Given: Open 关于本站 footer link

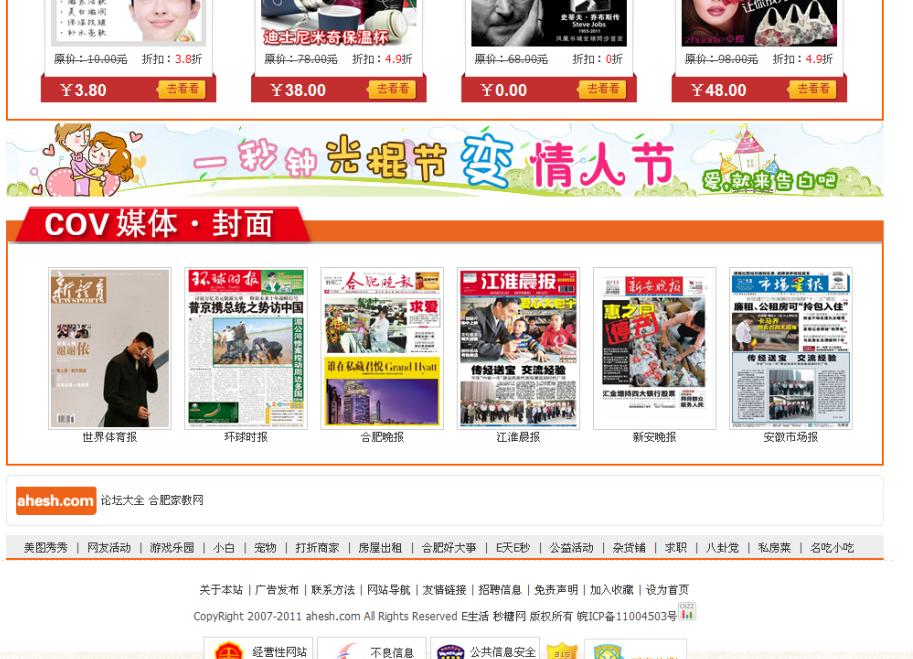Looking at the screenshot, I should pyautogui.click(x=221, y=590).
